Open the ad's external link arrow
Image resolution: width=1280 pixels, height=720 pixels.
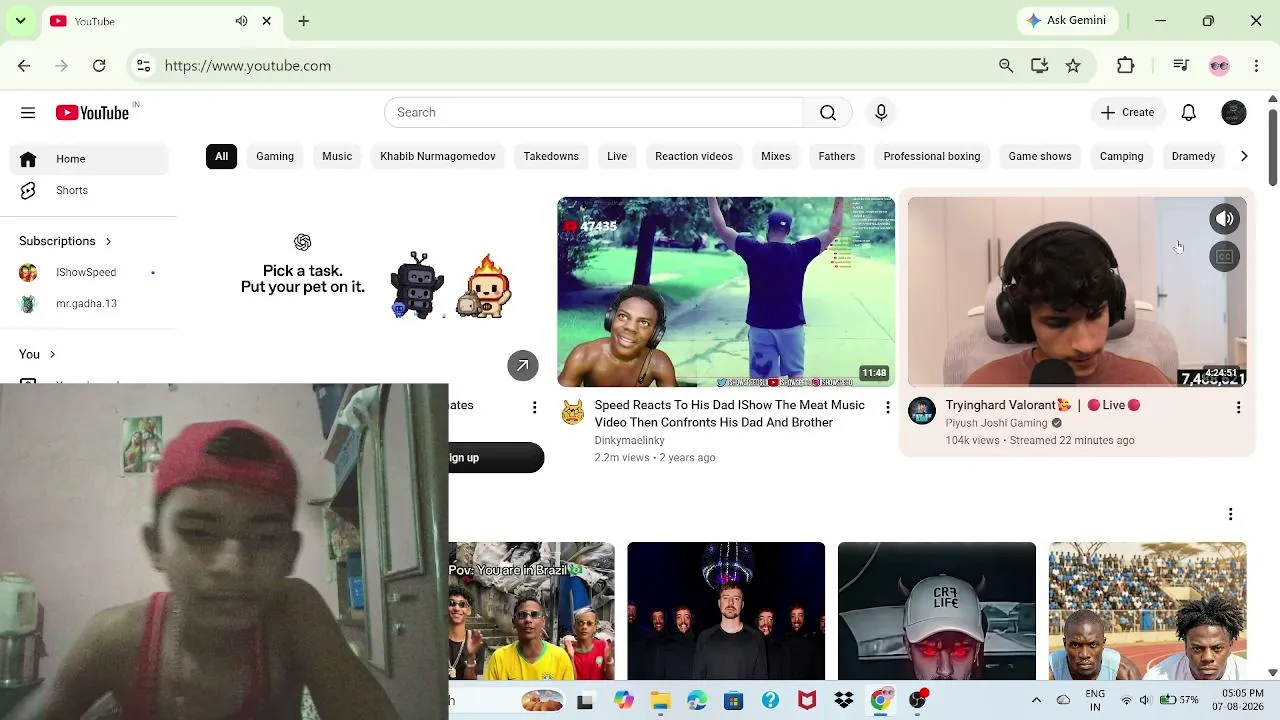522,366
